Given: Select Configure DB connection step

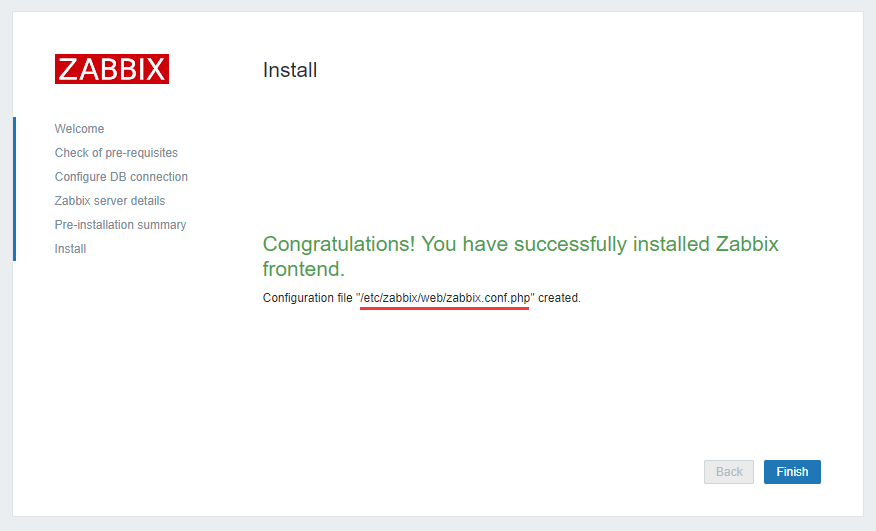Looking at the screenshot, I should [x=121, y=177].
